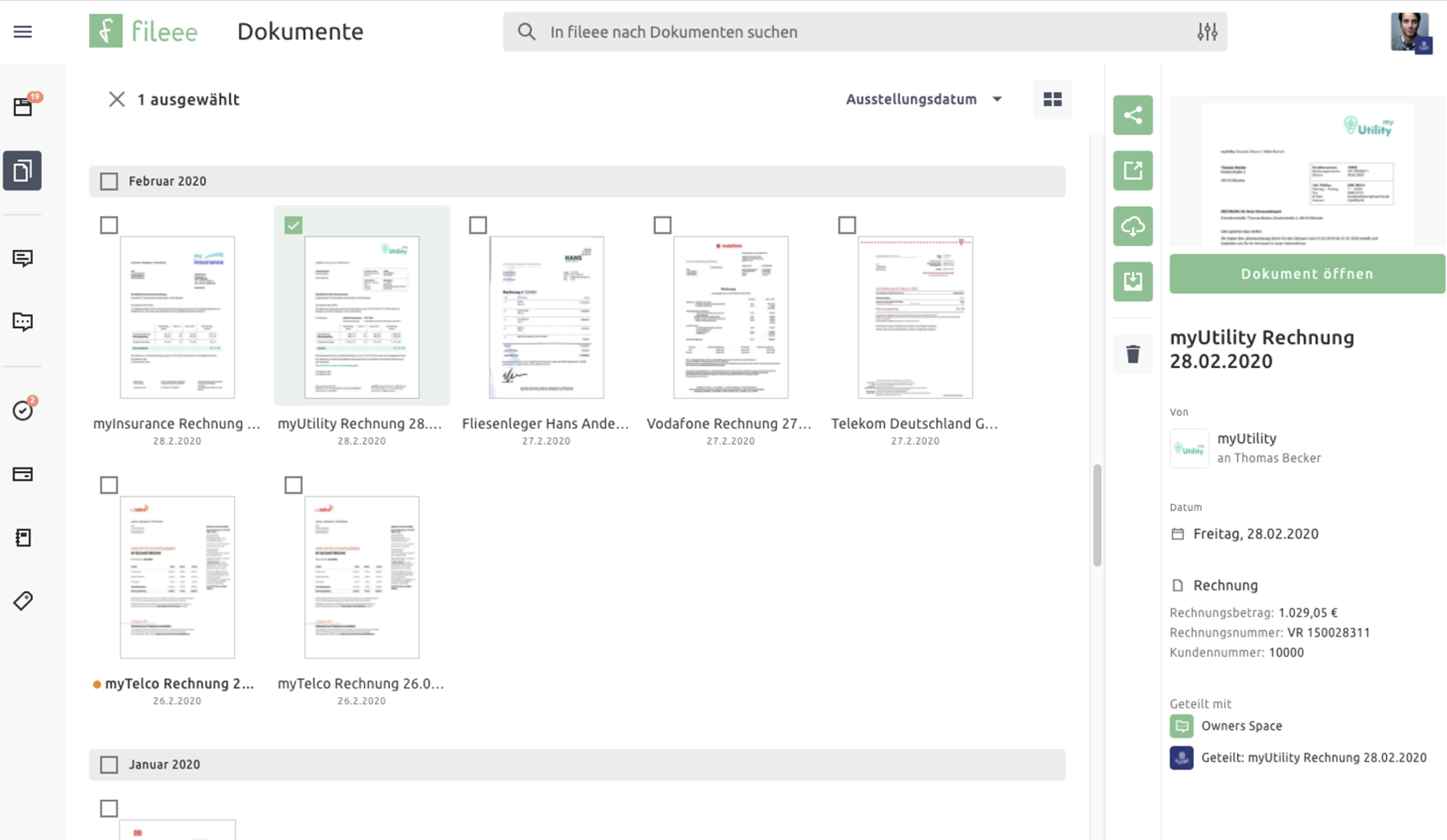This screenshot has height=840, width=1447.
Task: Open the inbox icon with the 19 badge
Action: [23, 107]
